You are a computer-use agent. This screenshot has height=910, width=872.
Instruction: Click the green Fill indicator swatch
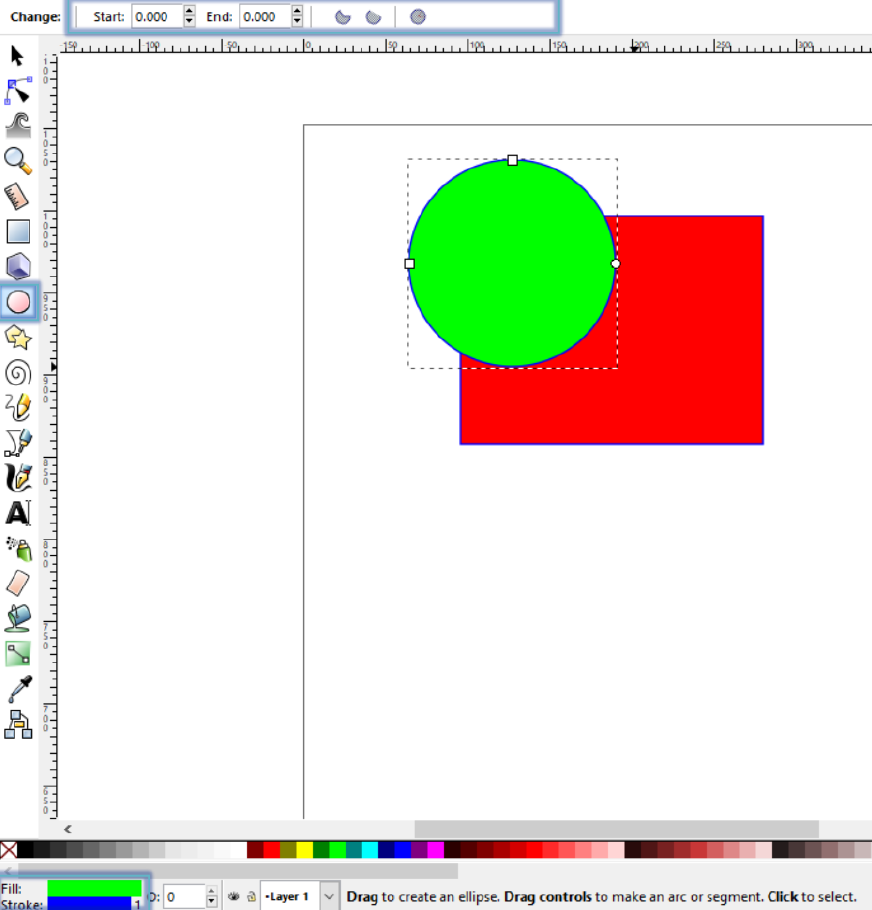tap(95, 888)
